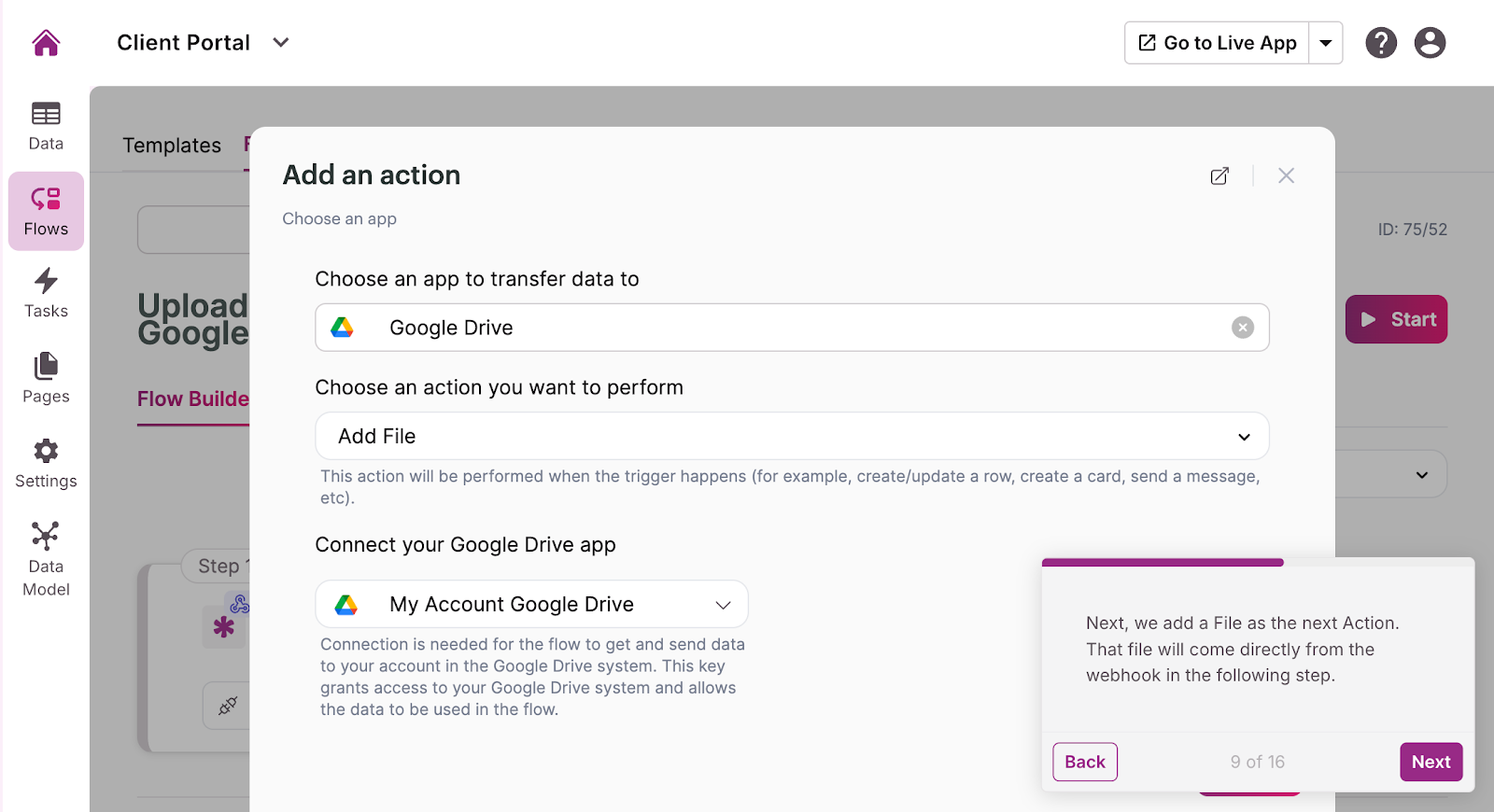1494x812 pixels.
Task: Clear the Google Drive app selection
Action: pos(1242,328)
